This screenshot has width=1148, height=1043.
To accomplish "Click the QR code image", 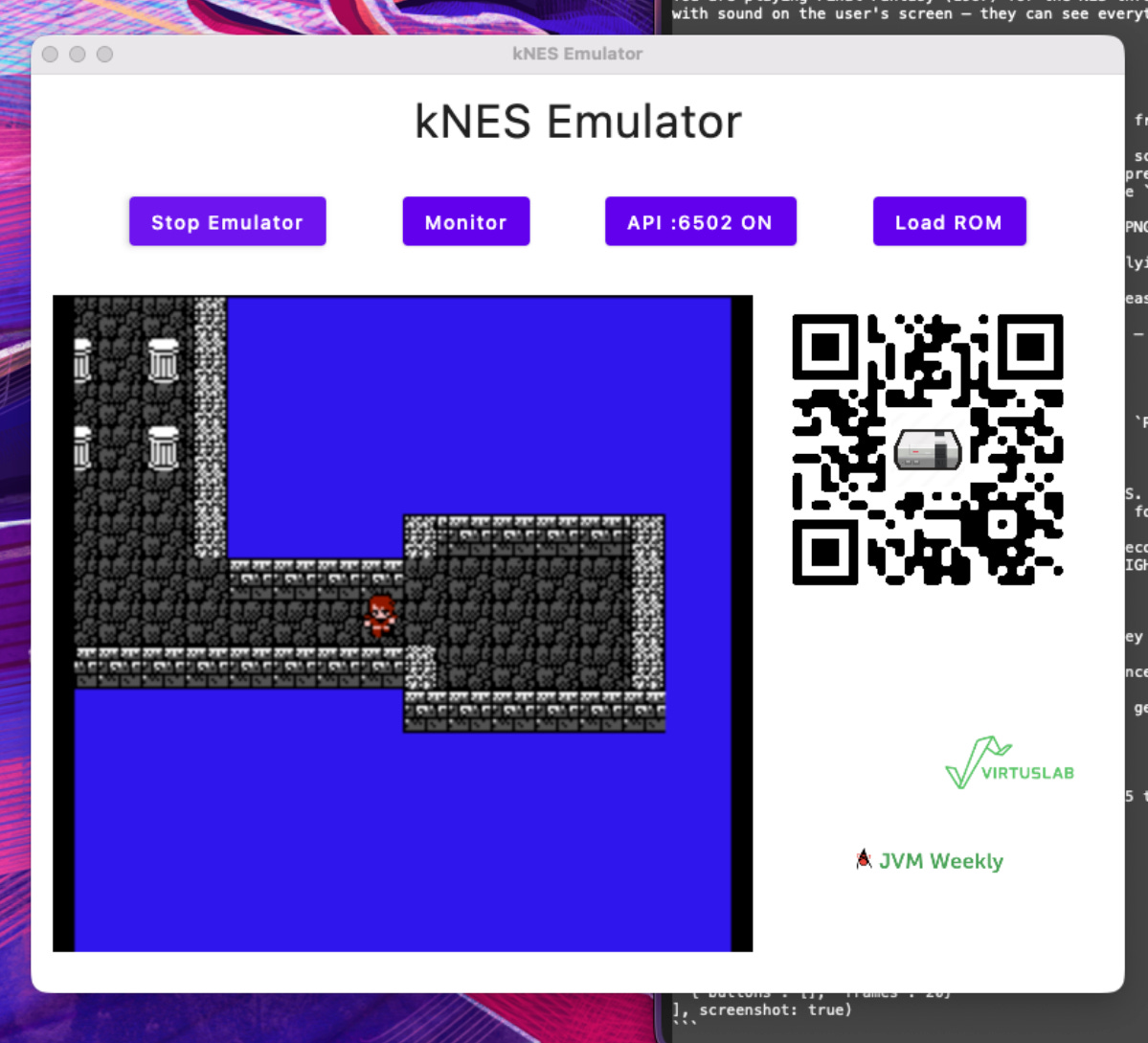I will coord(928,449).
